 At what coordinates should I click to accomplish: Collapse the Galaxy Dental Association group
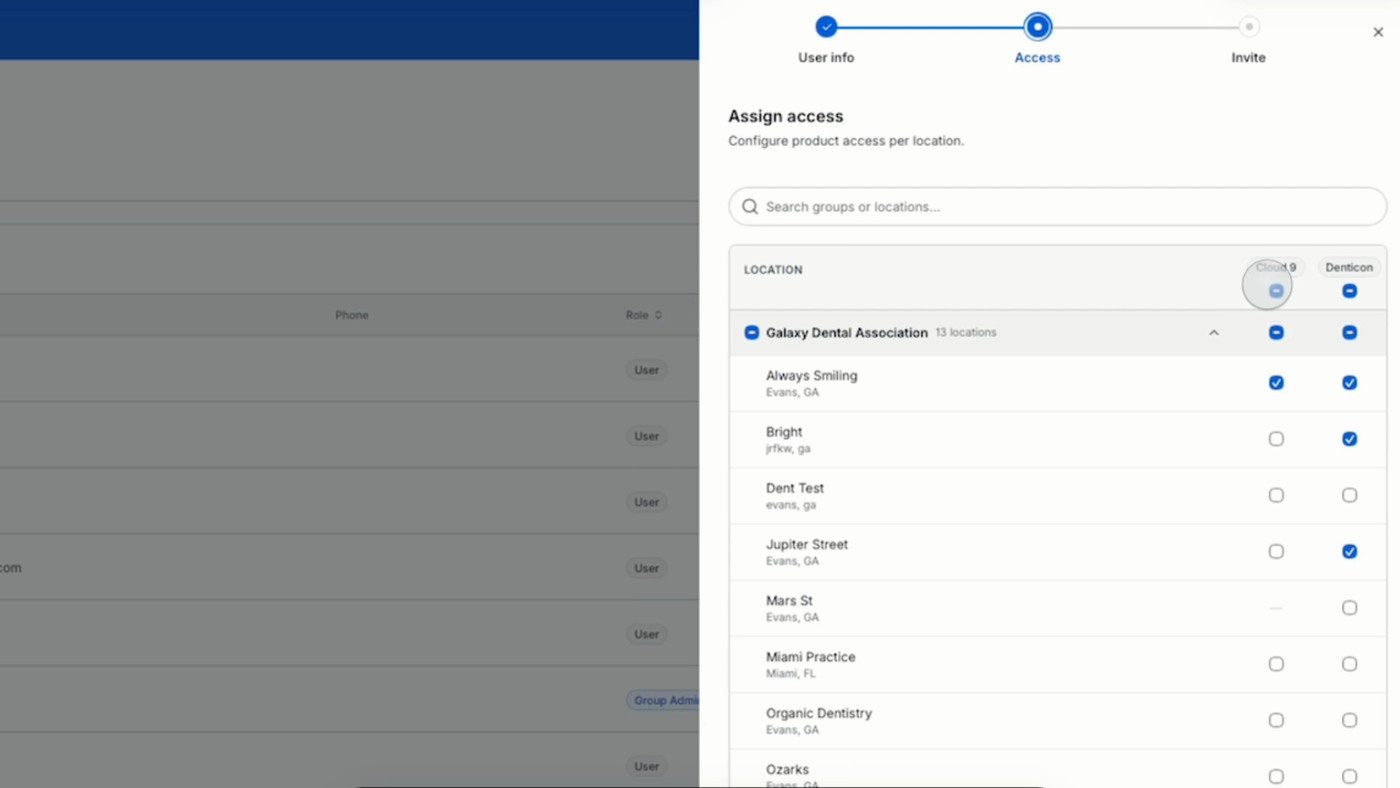pos(1214,333)
